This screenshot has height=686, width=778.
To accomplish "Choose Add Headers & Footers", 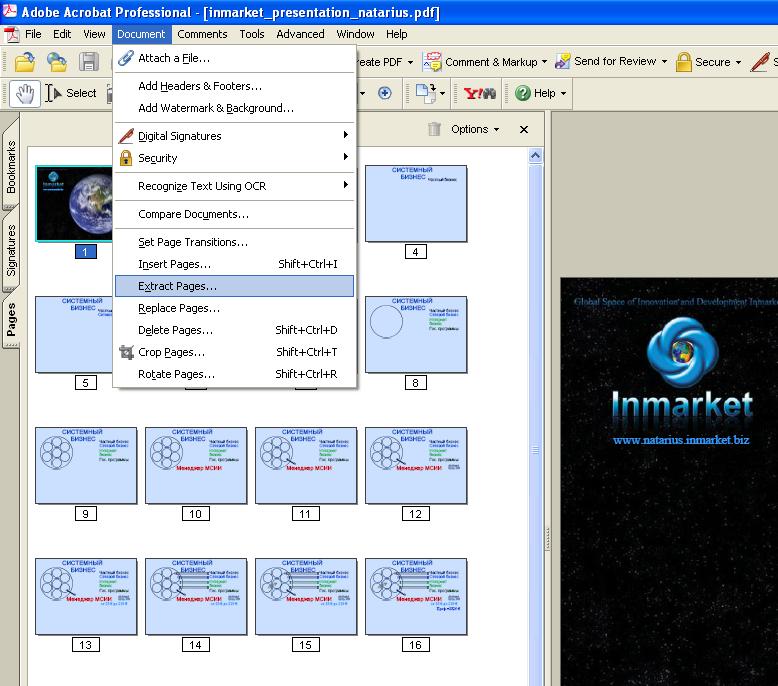I will (234, 86).
